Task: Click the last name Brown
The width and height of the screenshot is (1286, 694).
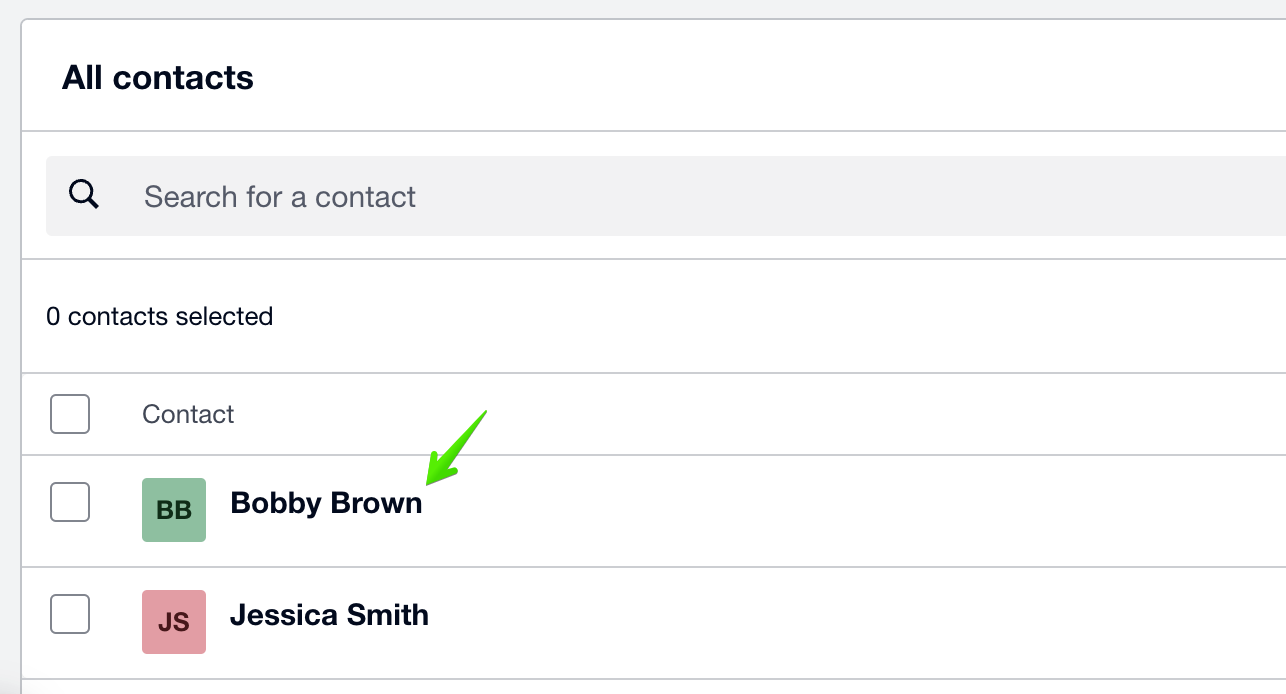Action: tap(376, 502)
